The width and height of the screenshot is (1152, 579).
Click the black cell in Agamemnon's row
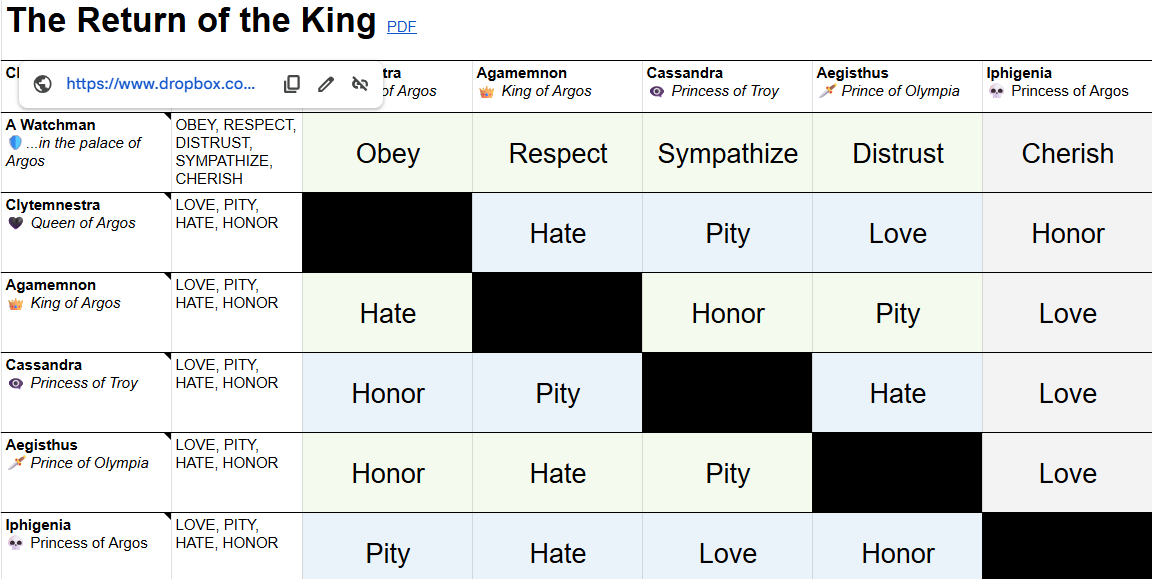click(x=557, y=313)
